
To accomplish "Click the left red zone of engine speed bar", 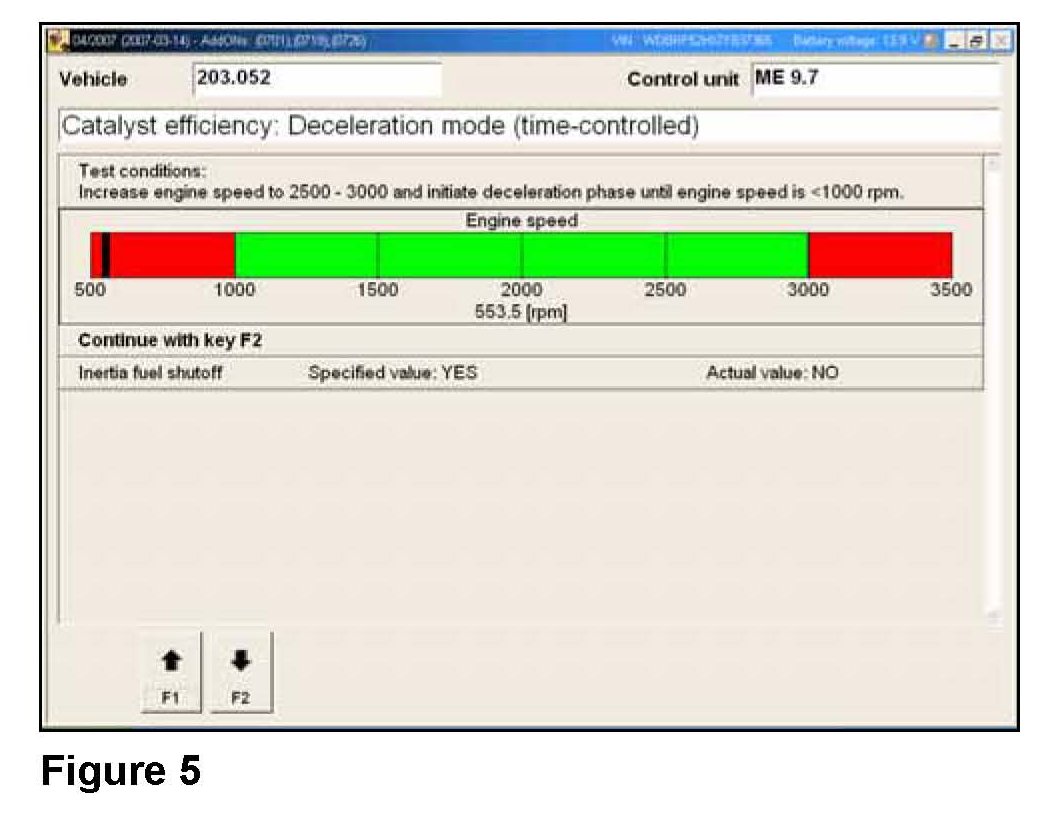I will click(x=172, y=254).
